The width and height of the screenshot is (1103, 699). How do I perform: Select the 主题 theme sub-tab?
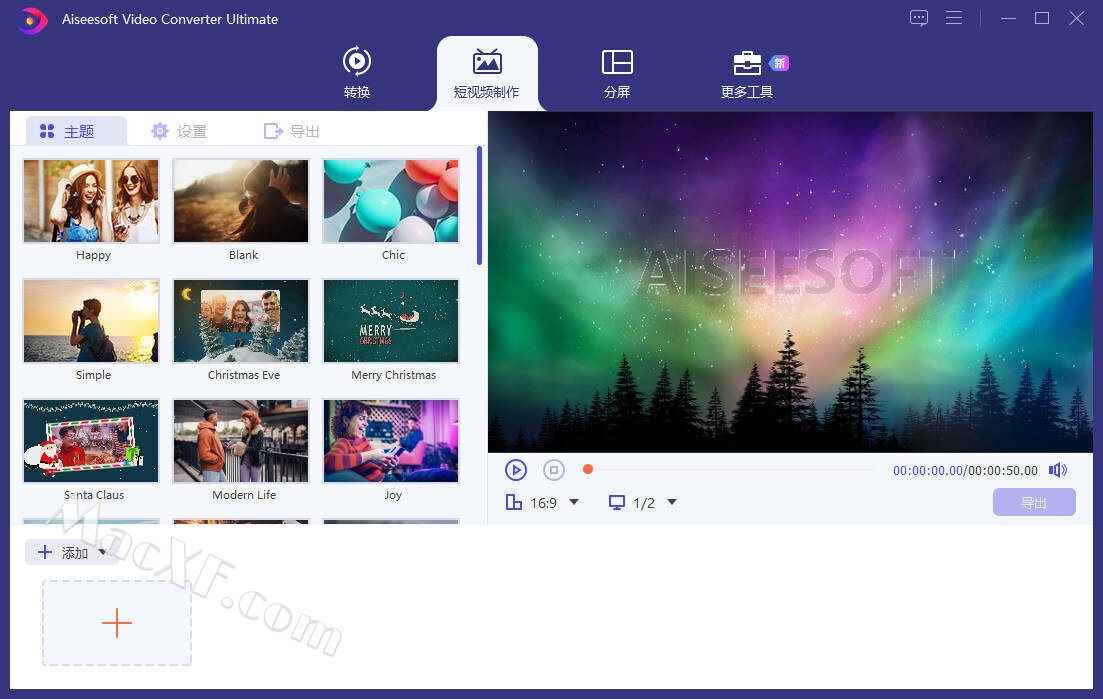click(76, 131)
